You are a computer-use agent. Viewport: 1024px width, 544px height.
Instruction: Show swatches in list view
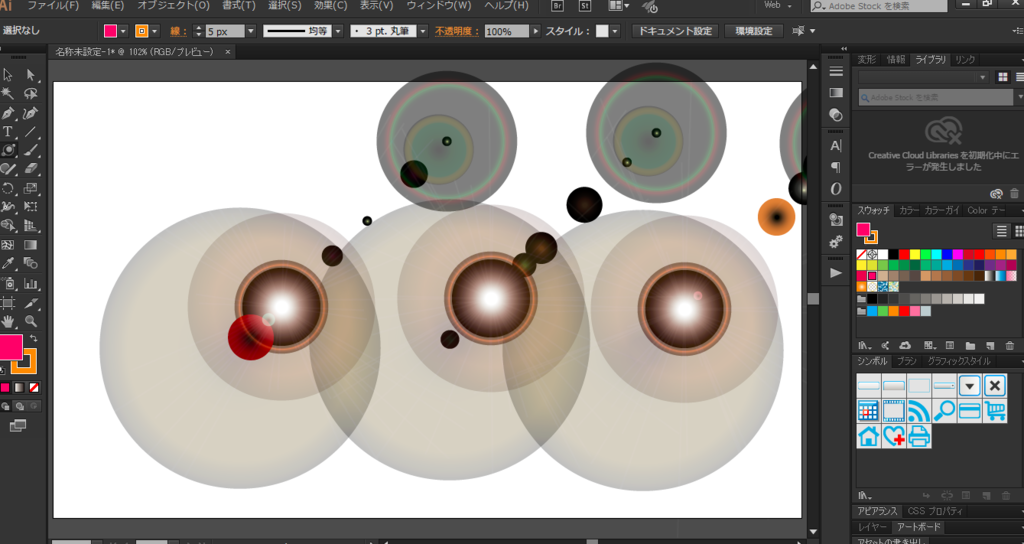[1001, 231]
